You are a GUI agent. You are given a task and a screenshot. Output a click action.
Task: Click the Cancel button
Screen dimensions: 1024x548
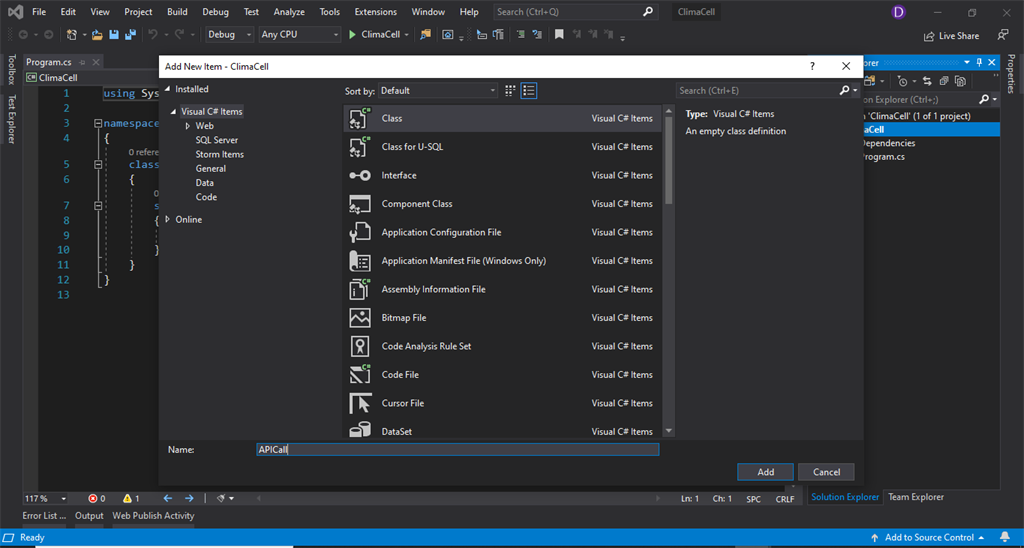tap(826, 472)
